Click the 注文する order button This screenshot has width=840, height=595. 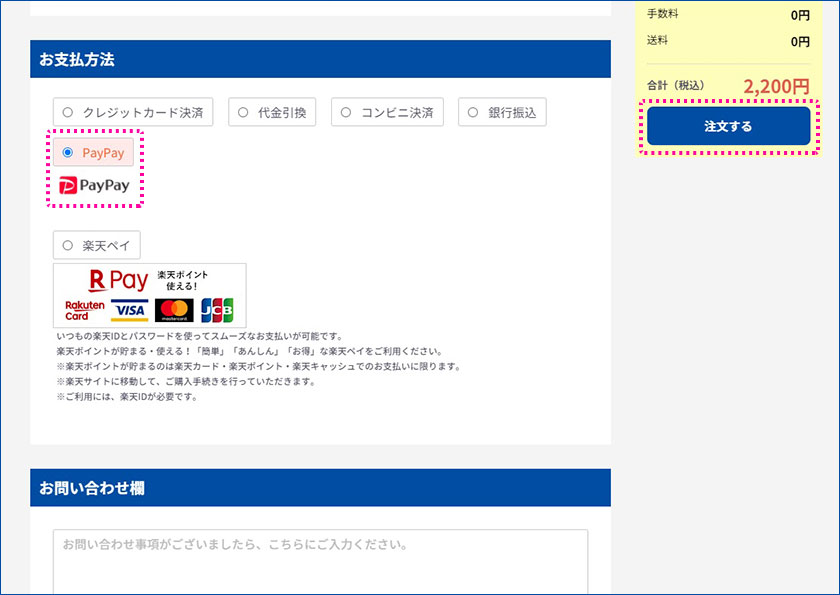click(x=729, y=126)
